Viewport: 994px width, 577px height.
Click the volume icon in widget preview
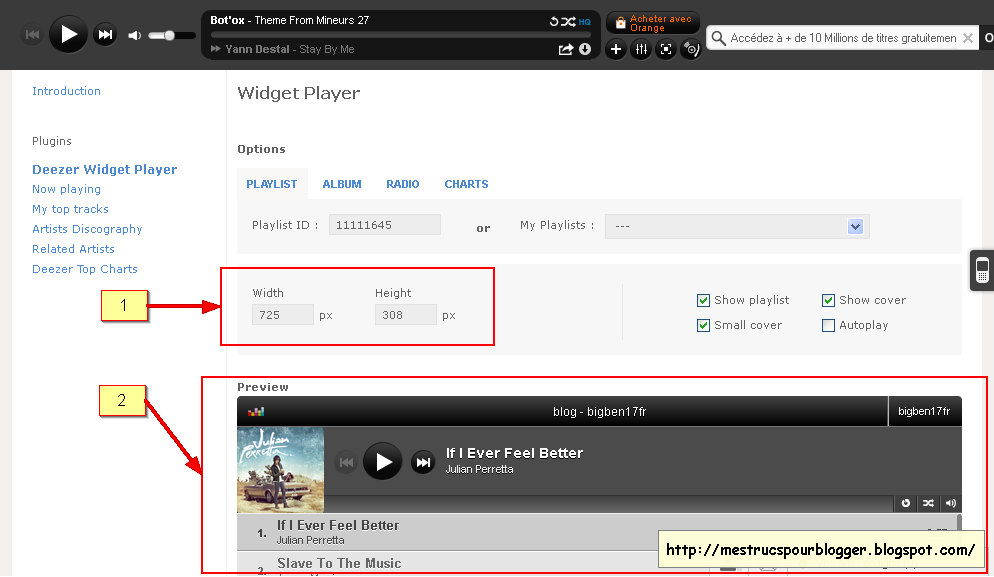(950, 503)
